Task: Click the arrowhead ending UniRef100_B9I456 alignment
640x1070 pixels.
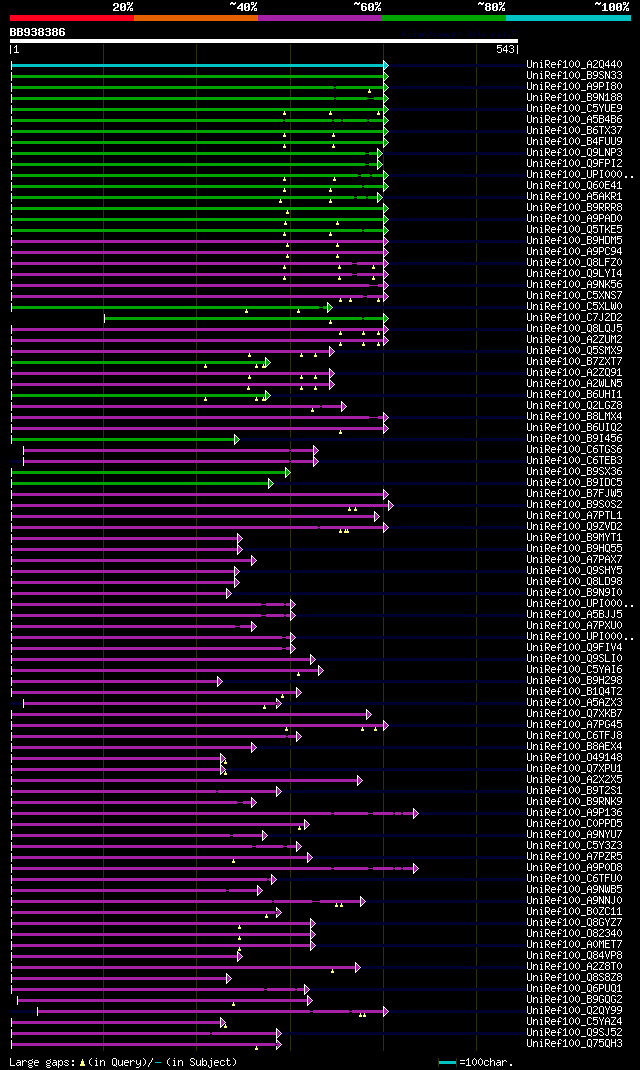Action: pos(237,439)
